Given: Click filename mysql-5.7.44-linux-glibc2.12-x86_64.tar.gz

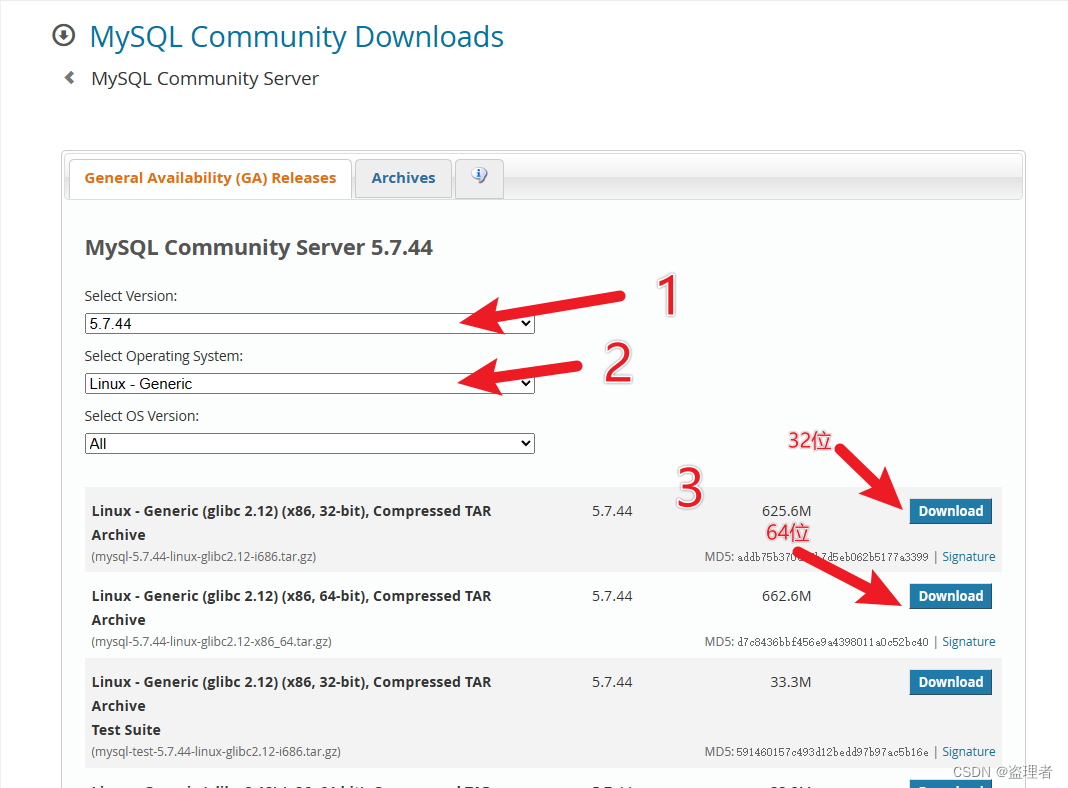Looking at the screenshot, I should coord(211,642).
